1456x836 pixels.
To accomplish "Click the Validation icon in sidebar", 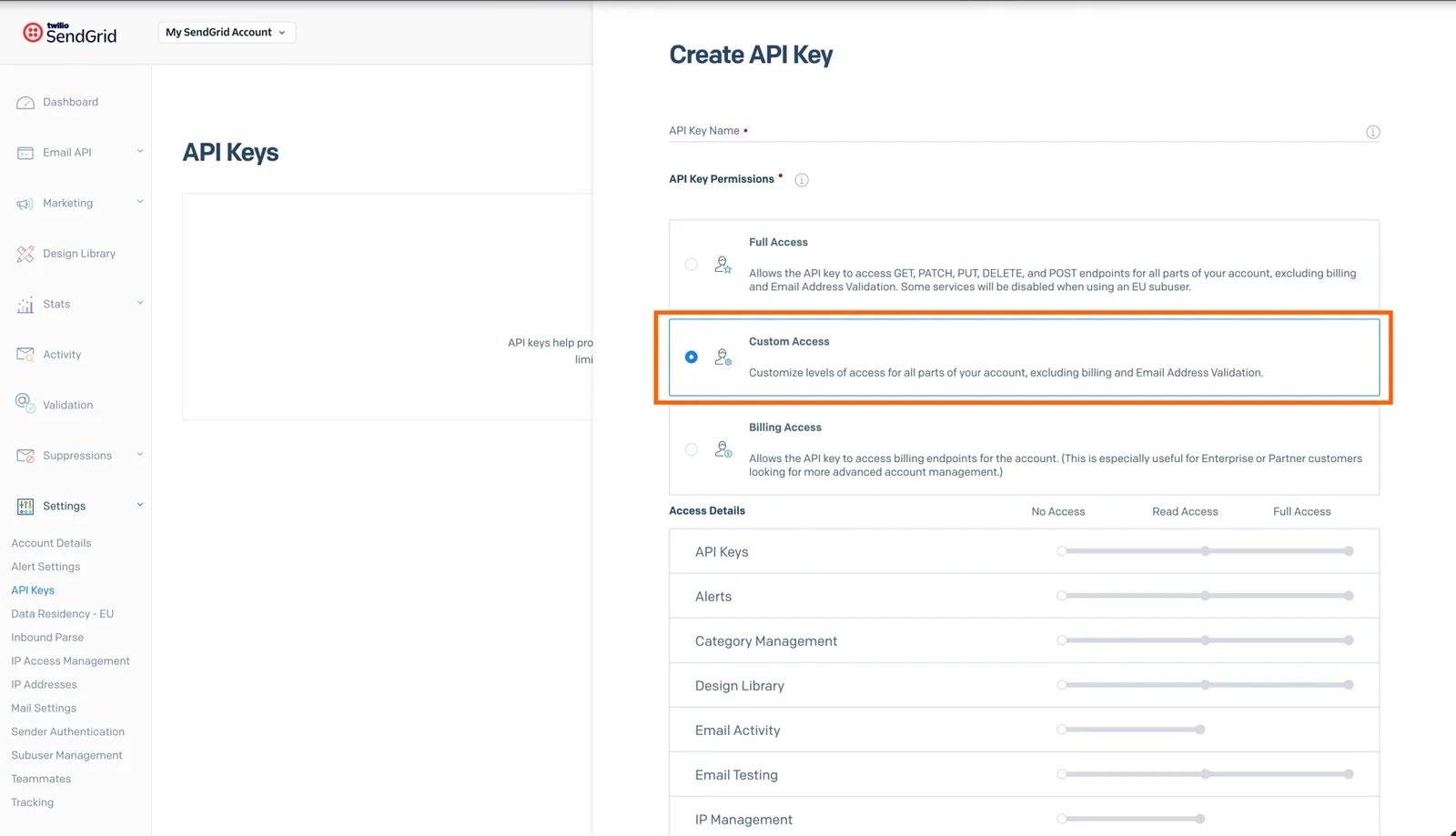I will [25, 403].
